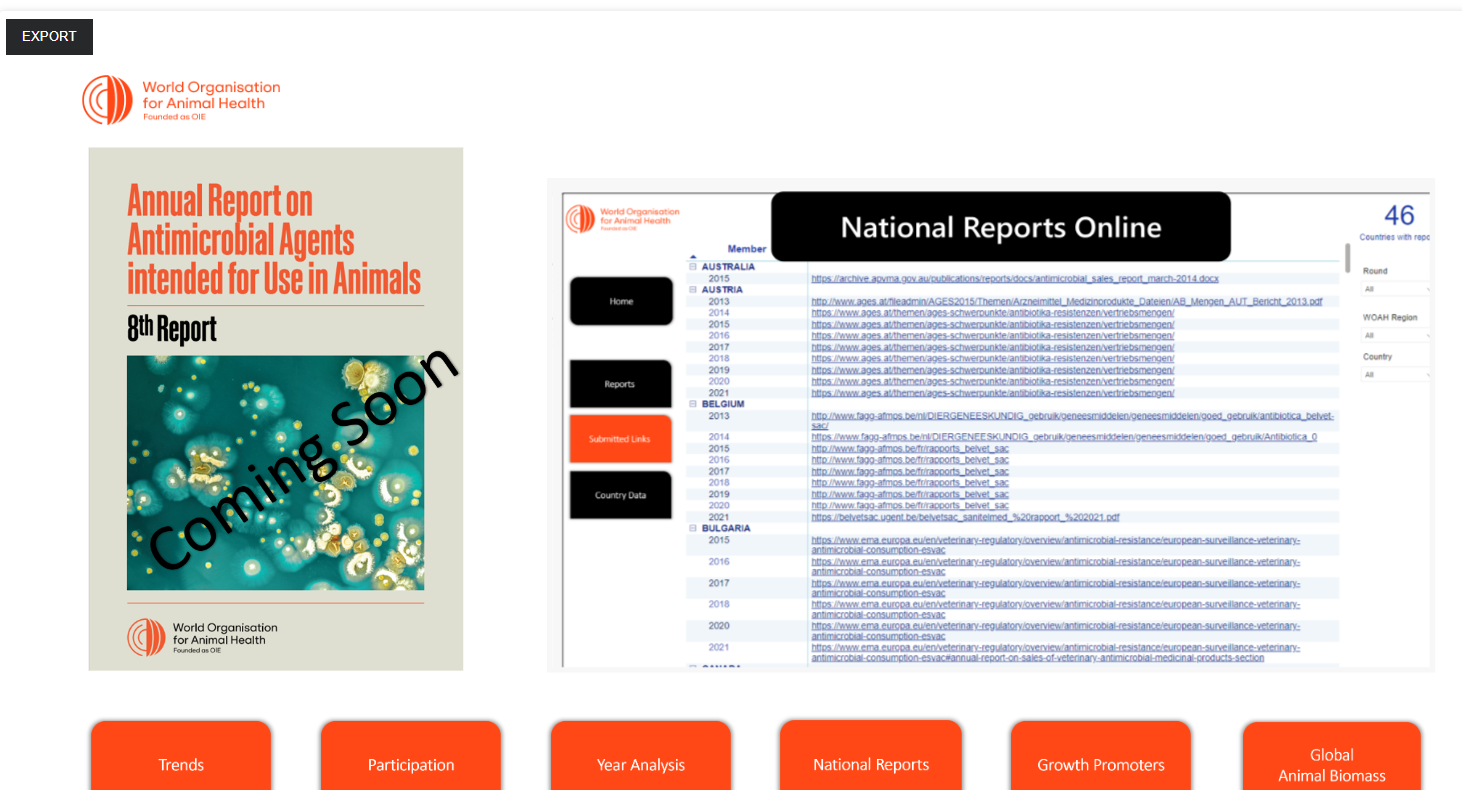Open the Round filter dropdown

[x=1396, y=289]
